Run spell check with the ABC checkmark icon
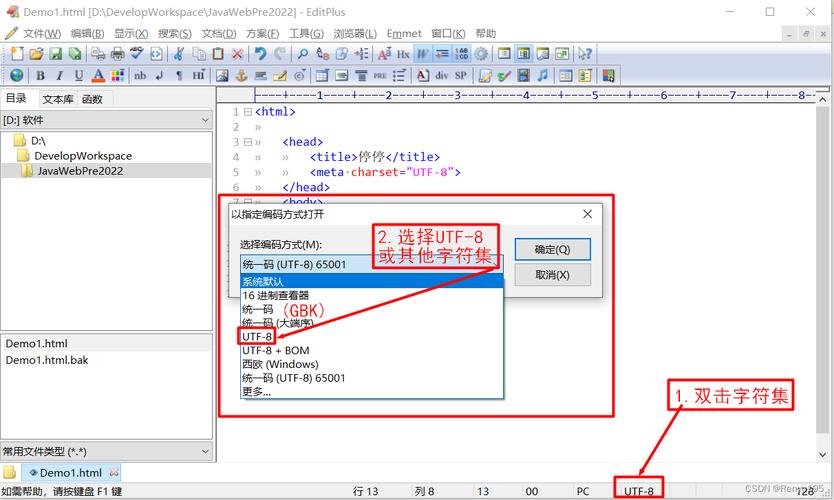The image size is (834, 500). pos(137,53)
